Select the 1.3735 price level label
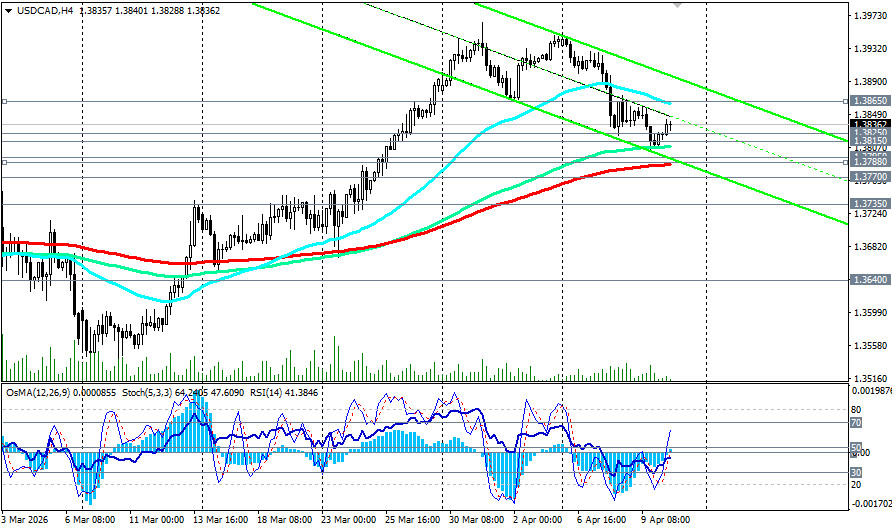This screenshot has height=530, width=892. point(866,203)
